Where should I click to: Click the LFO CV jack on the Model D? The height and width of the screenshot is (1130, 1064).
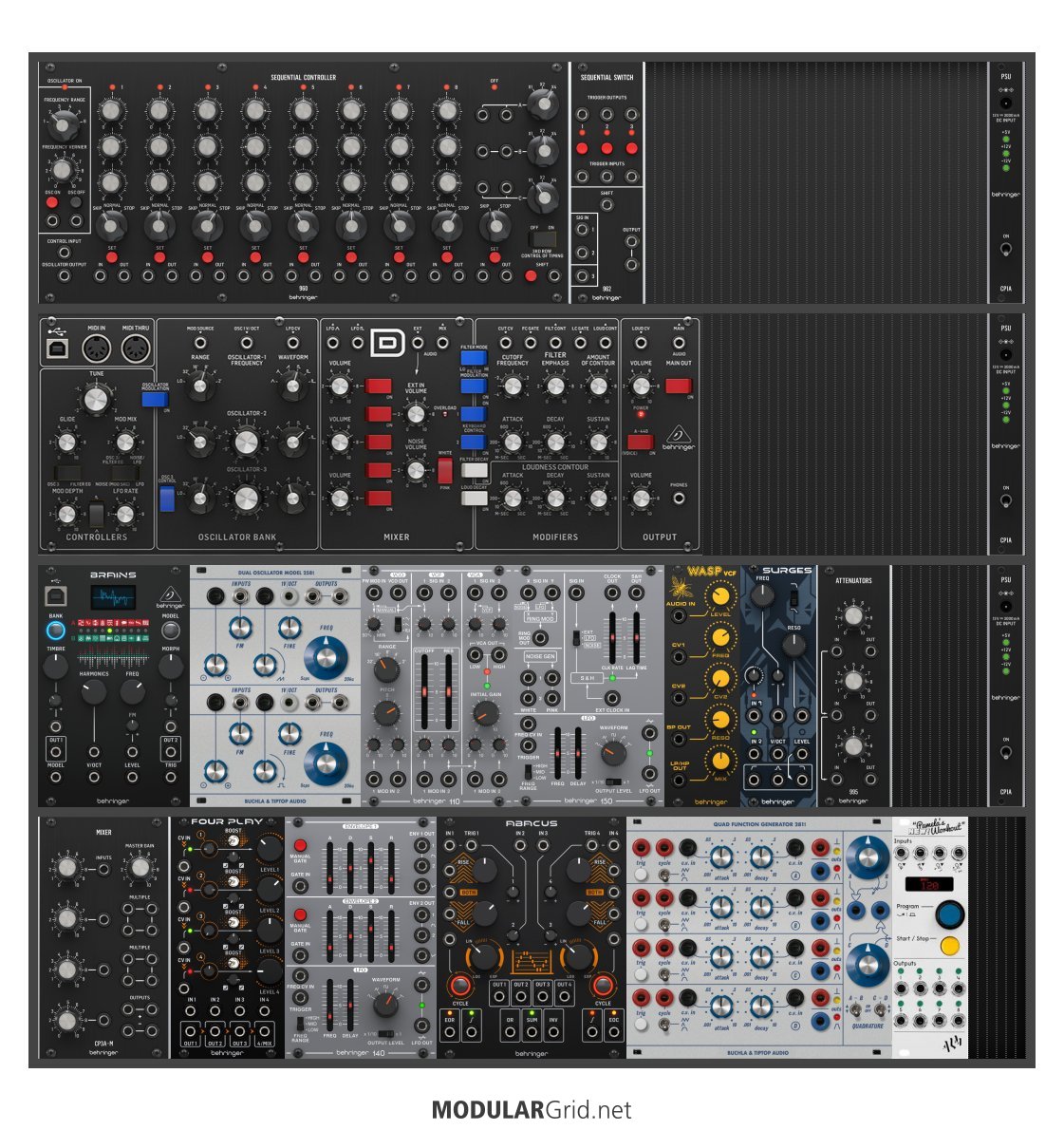(292, 342)
